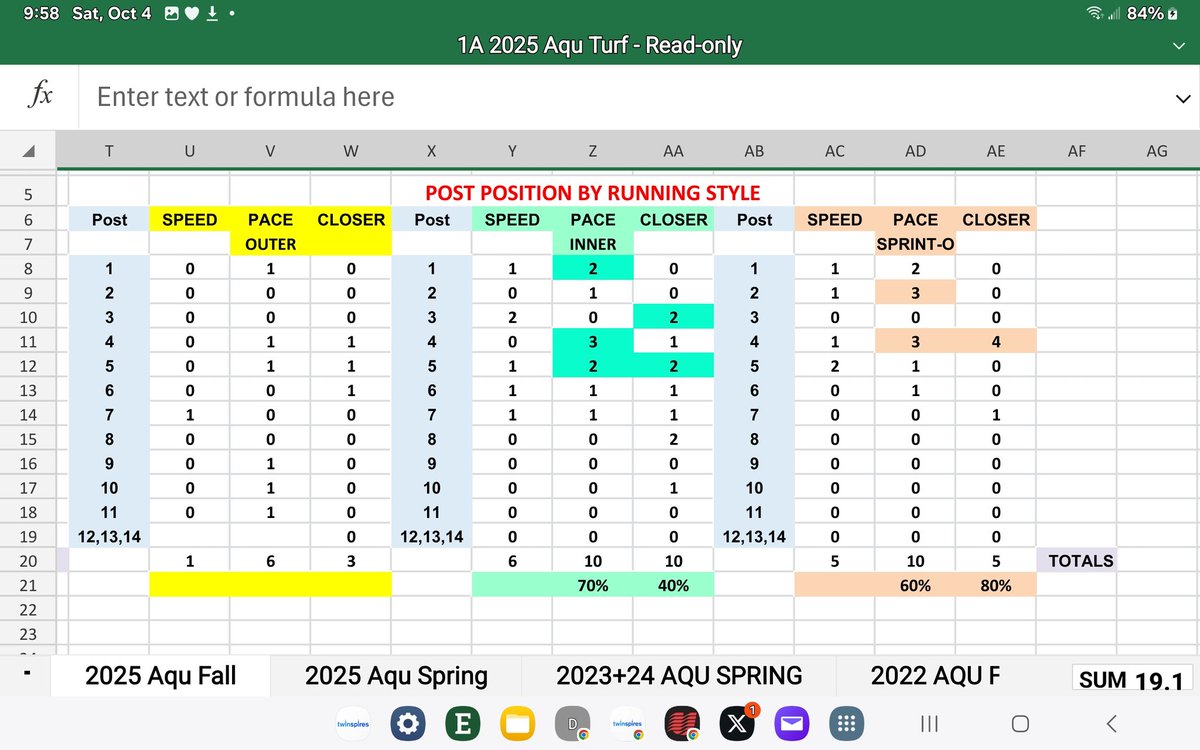Open the purple email app
1200x750 pixels.
tap(793, 724)
